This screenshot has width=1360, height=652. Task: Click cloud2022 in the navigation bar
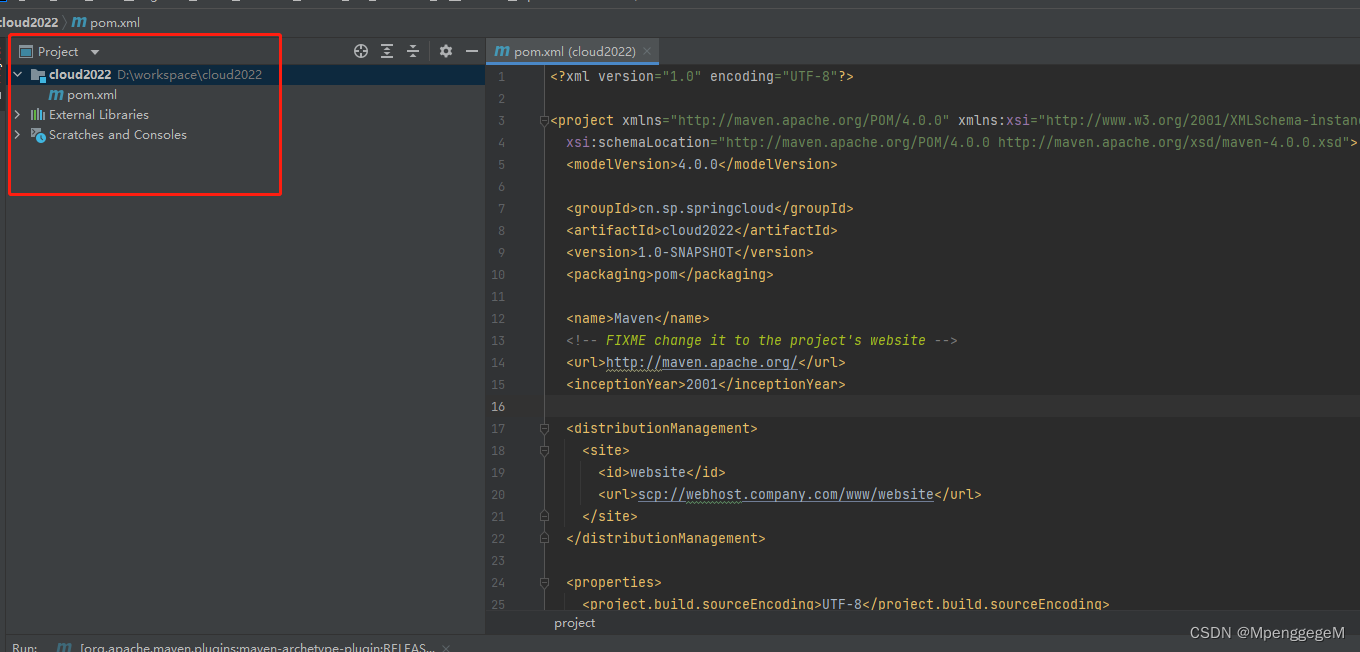pyautogui.click(x=28, y=22)
